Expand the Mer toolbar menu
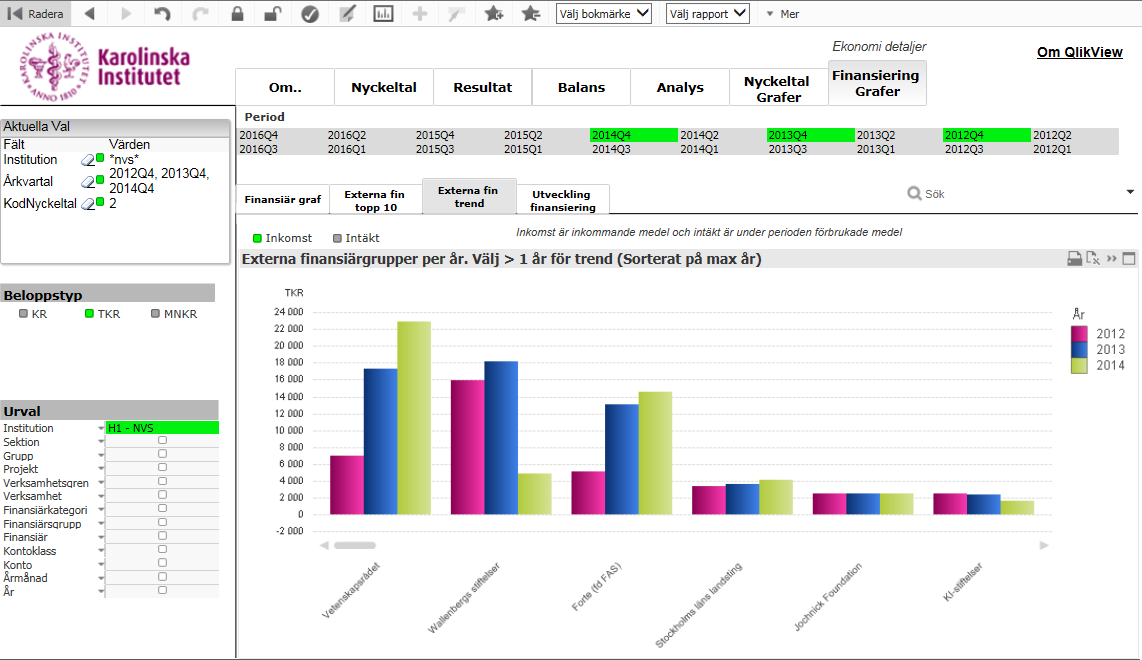 pyautogui.click(x=783, y=14)
